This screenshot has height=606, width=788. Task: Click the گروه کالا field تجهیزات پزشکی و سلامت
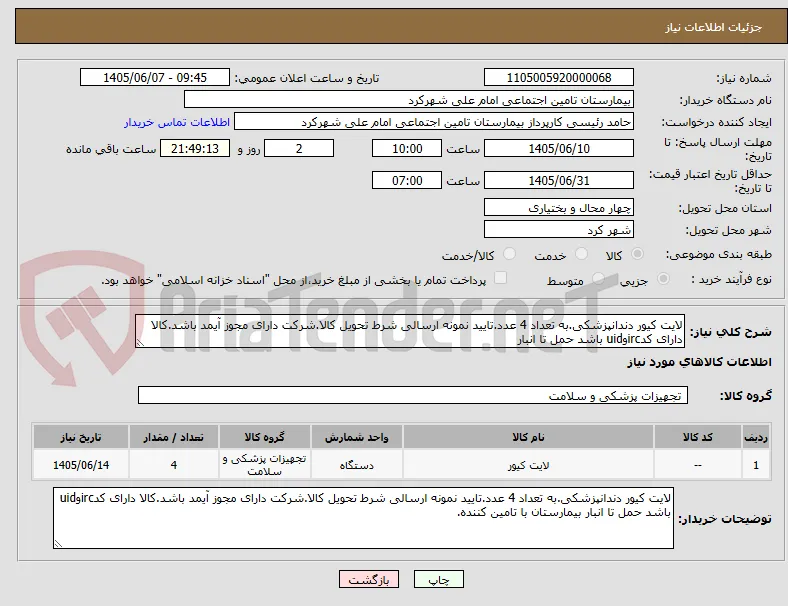pyautogui.click(x=413, y=395)
